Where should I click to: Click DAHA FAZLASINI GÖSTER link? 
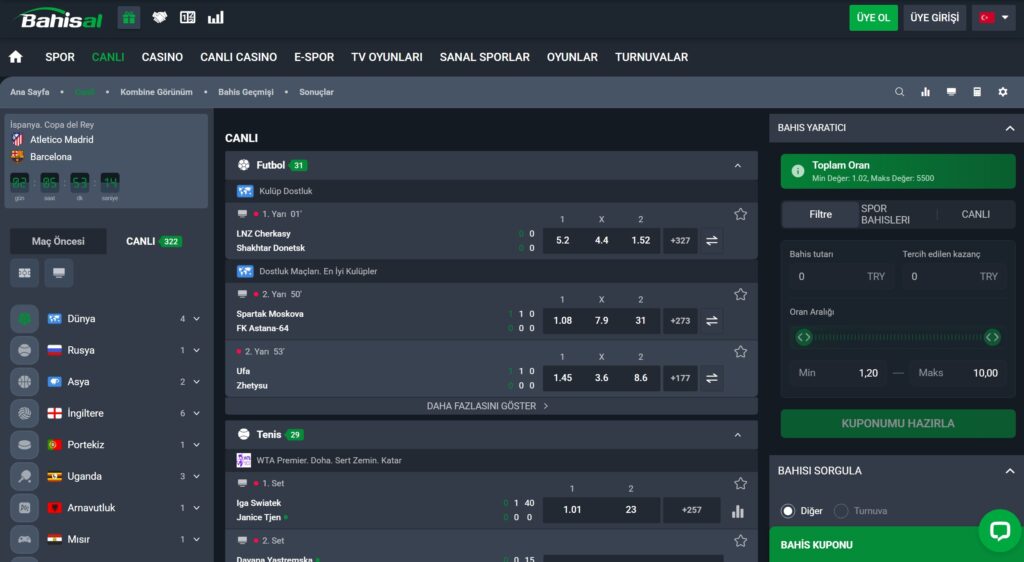[490, 406]
